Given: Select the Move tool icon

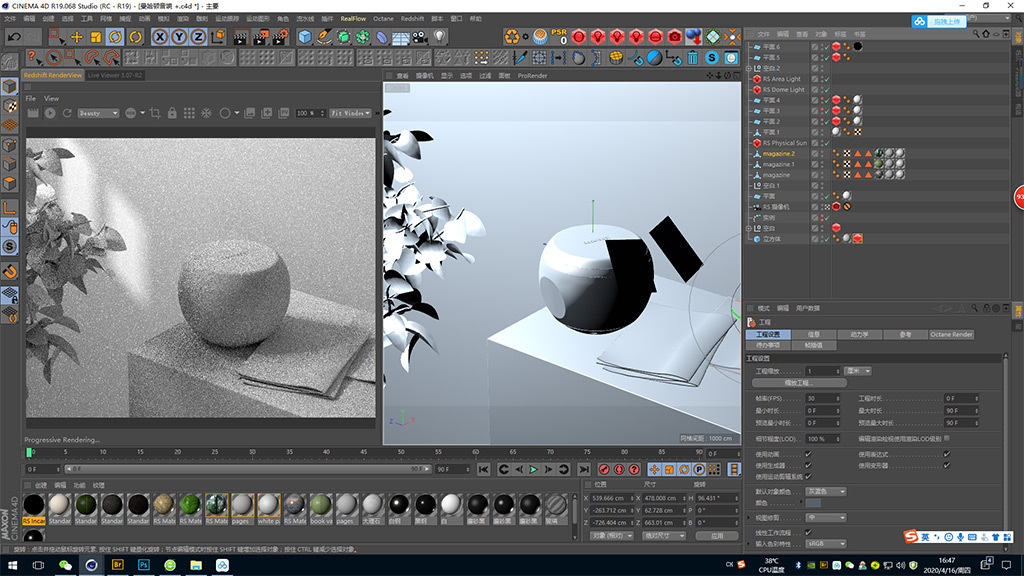Looking at the screenshot, I should (x=76, y=36).
